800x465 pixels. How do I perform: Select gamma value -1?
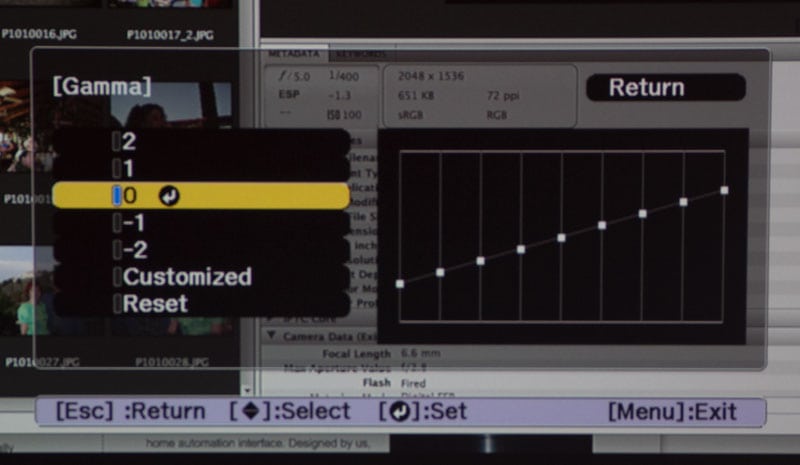click(201, 223)
